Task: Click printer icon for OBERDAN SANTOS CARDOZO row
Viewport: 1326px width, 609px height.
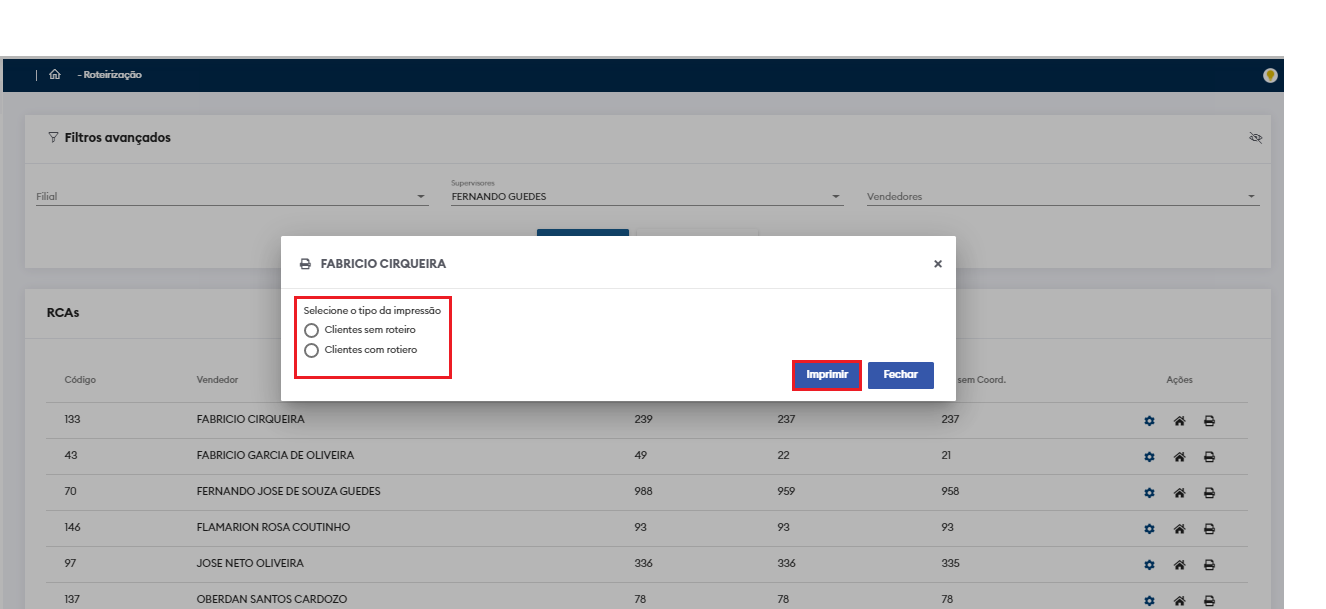Action: tap(1209, 600)
